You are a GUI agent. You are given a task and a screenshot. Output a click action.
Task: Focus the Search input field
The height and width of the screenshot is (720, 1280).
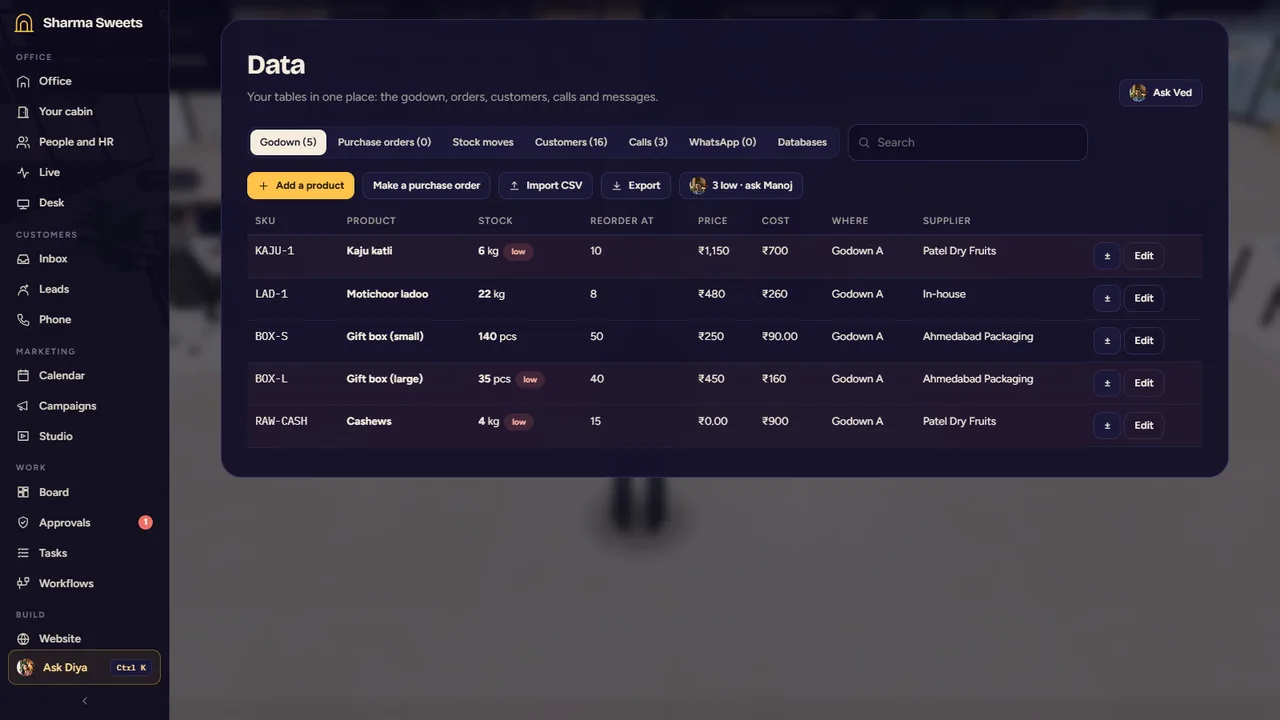point(968,142)
